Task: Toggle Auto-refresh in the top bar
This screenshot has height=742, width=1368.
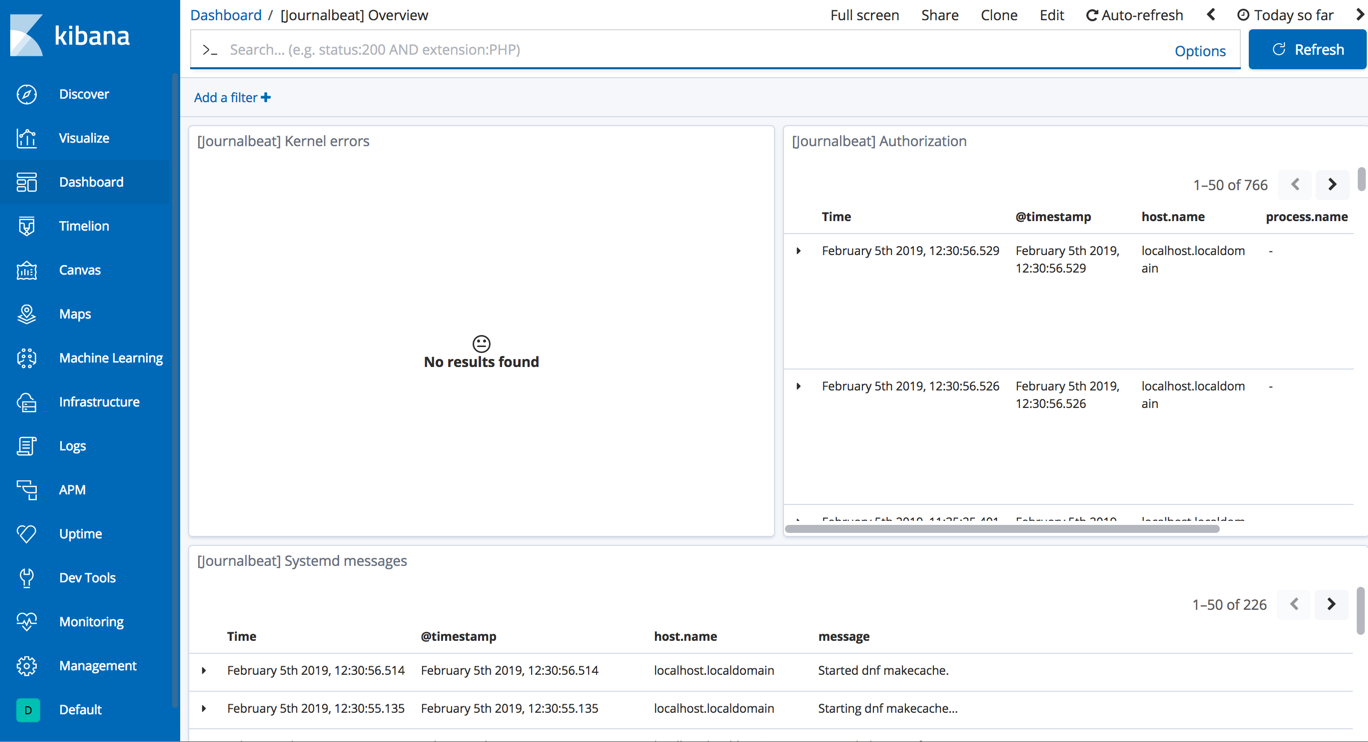Action: click(x=1134, y=15)
